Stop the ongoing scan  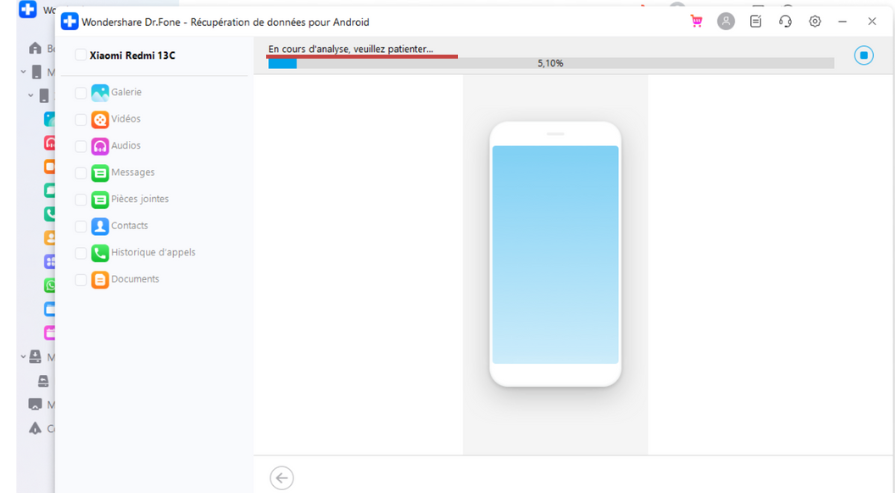click(864, 55)
